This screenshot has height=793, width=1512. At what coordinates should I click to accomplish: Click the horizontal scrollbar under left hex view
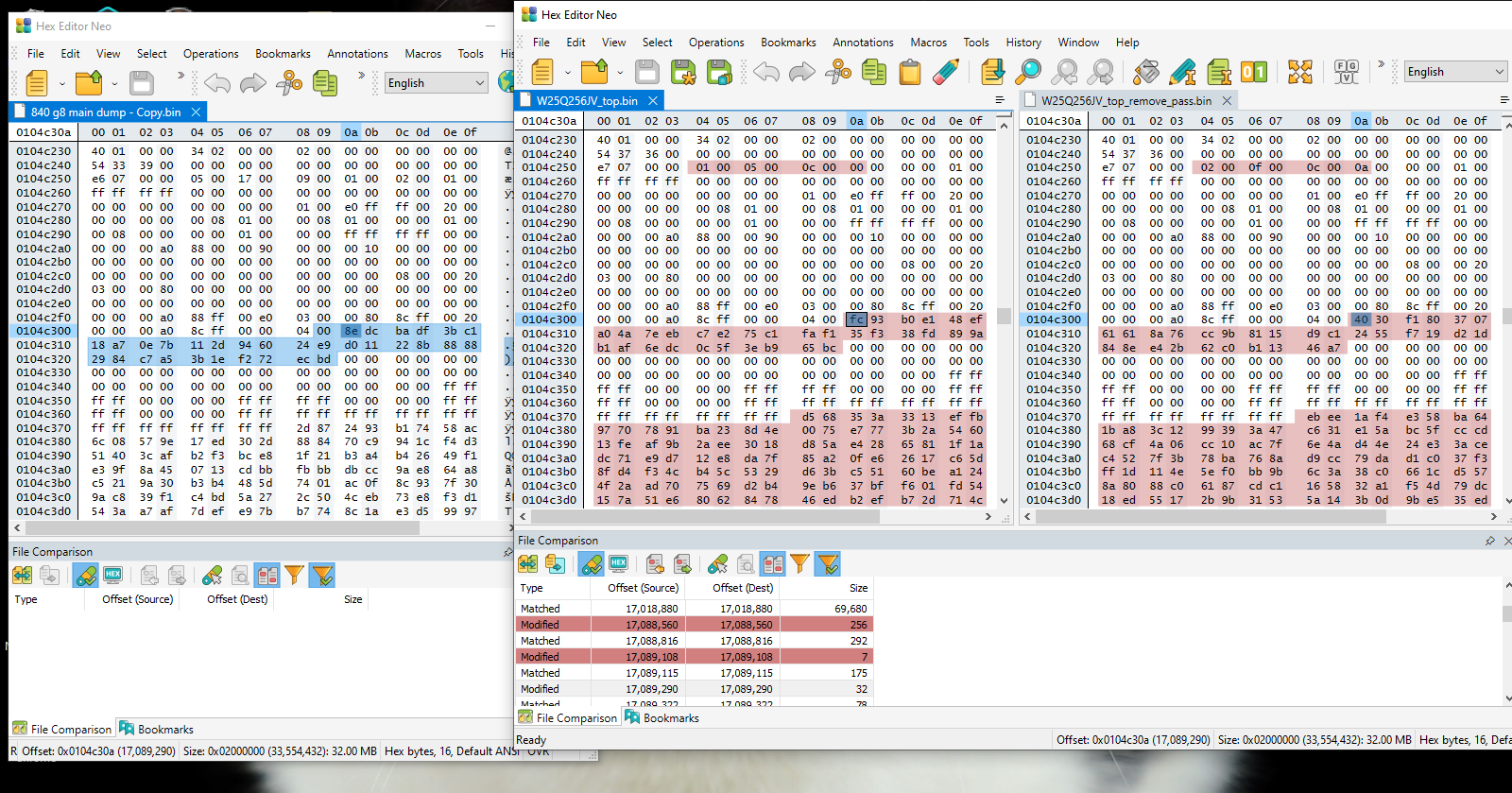coord(217,528)
